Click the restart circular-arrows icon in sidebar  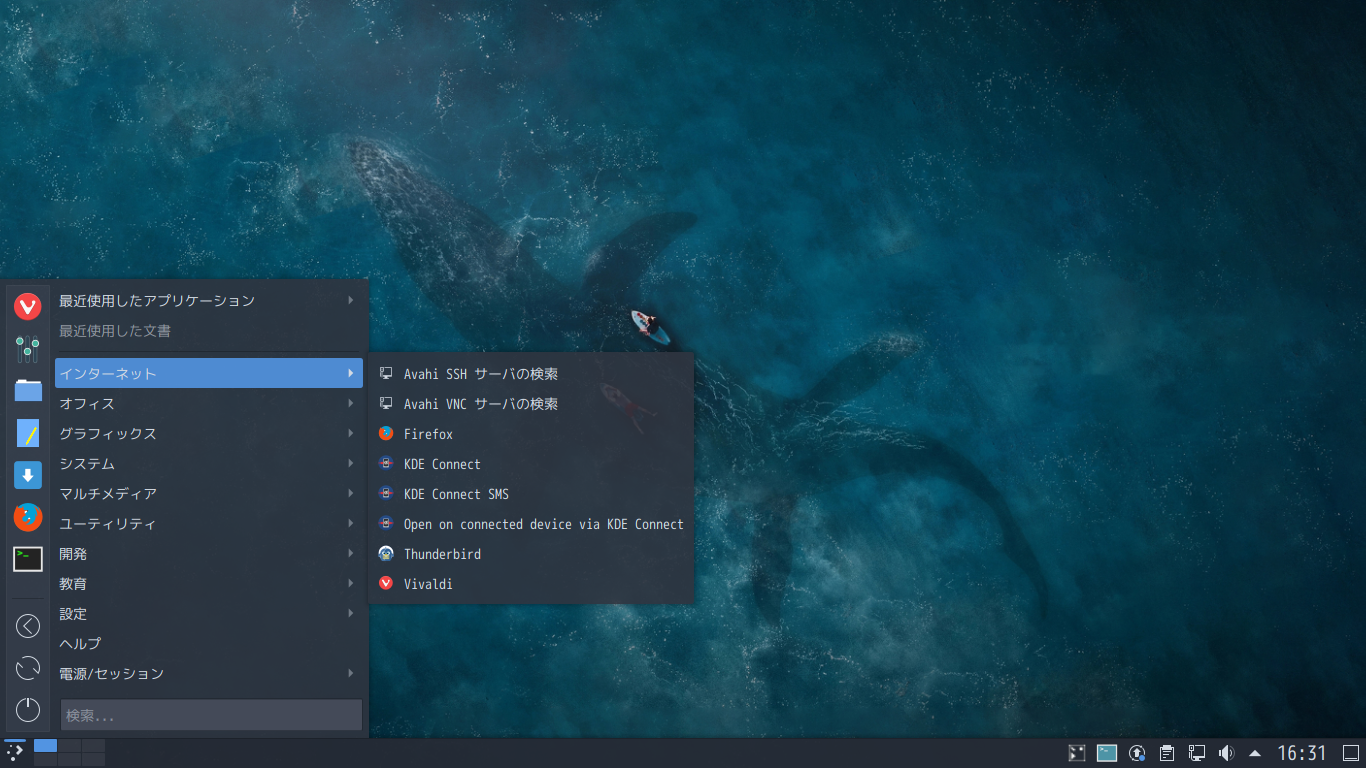coord(28,668)
